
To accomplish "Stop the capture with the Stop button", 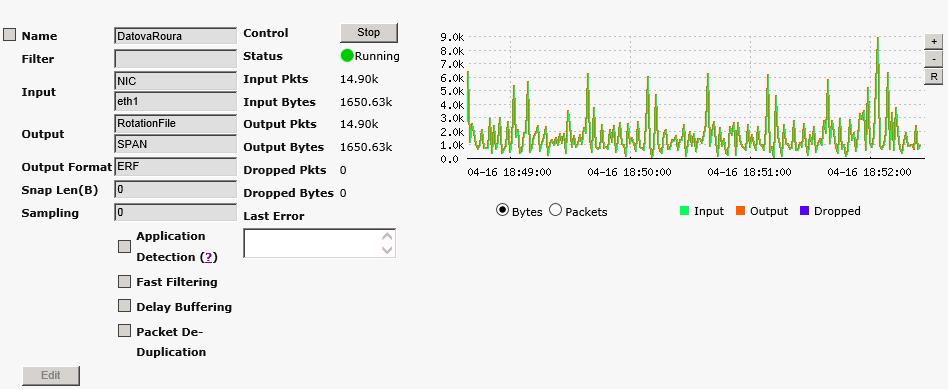I will coord(369,33).
